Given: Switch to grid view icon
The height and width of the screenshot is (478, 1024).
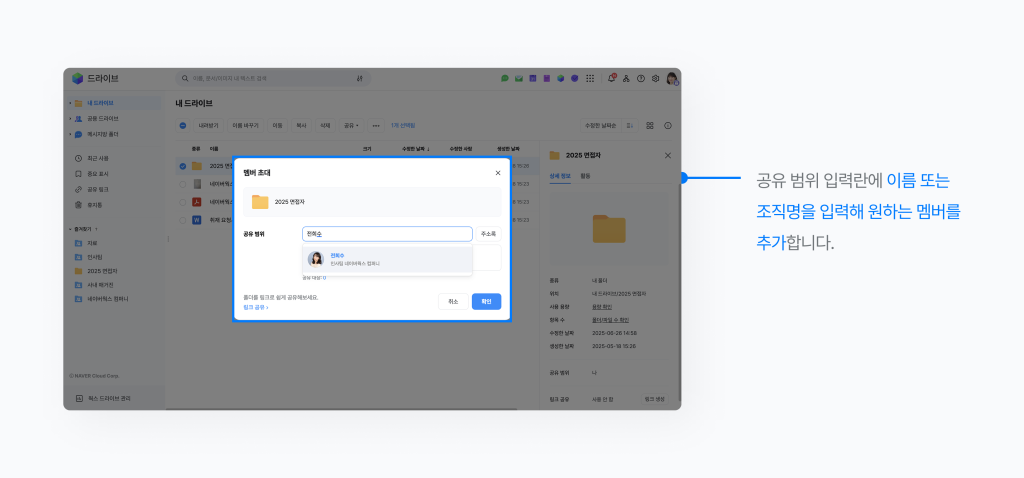Looking at the screenshot, I should 650,125.
